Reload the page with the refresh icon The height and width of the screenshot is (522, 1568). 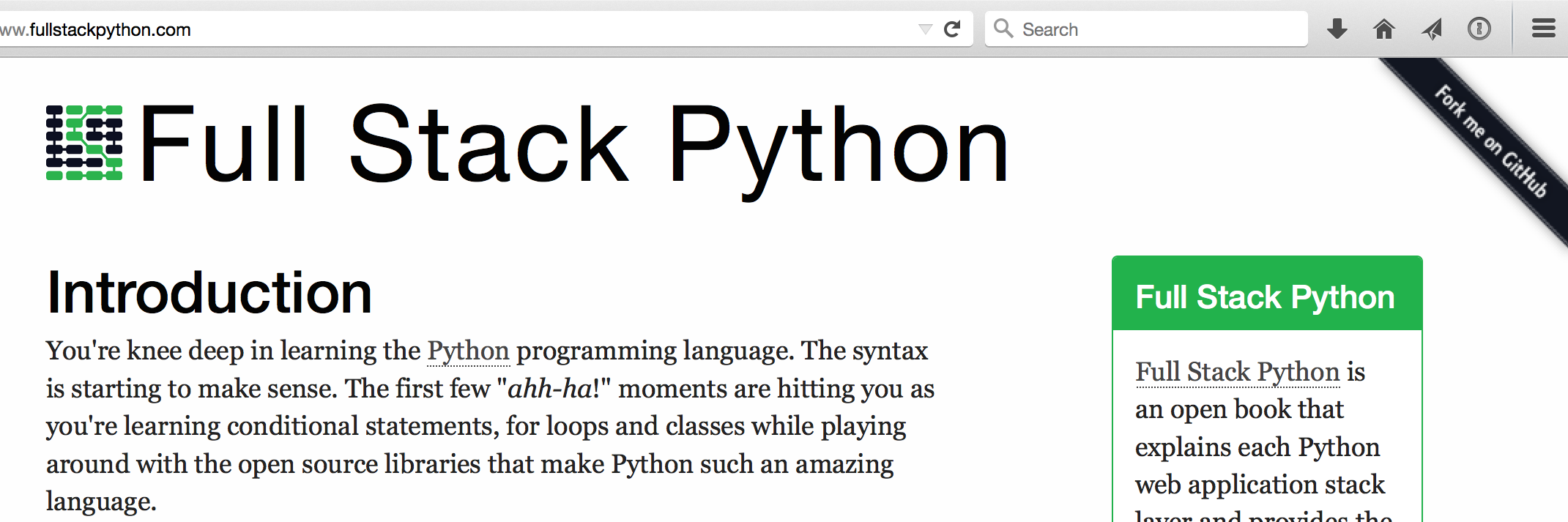click(x=952, y=29)
